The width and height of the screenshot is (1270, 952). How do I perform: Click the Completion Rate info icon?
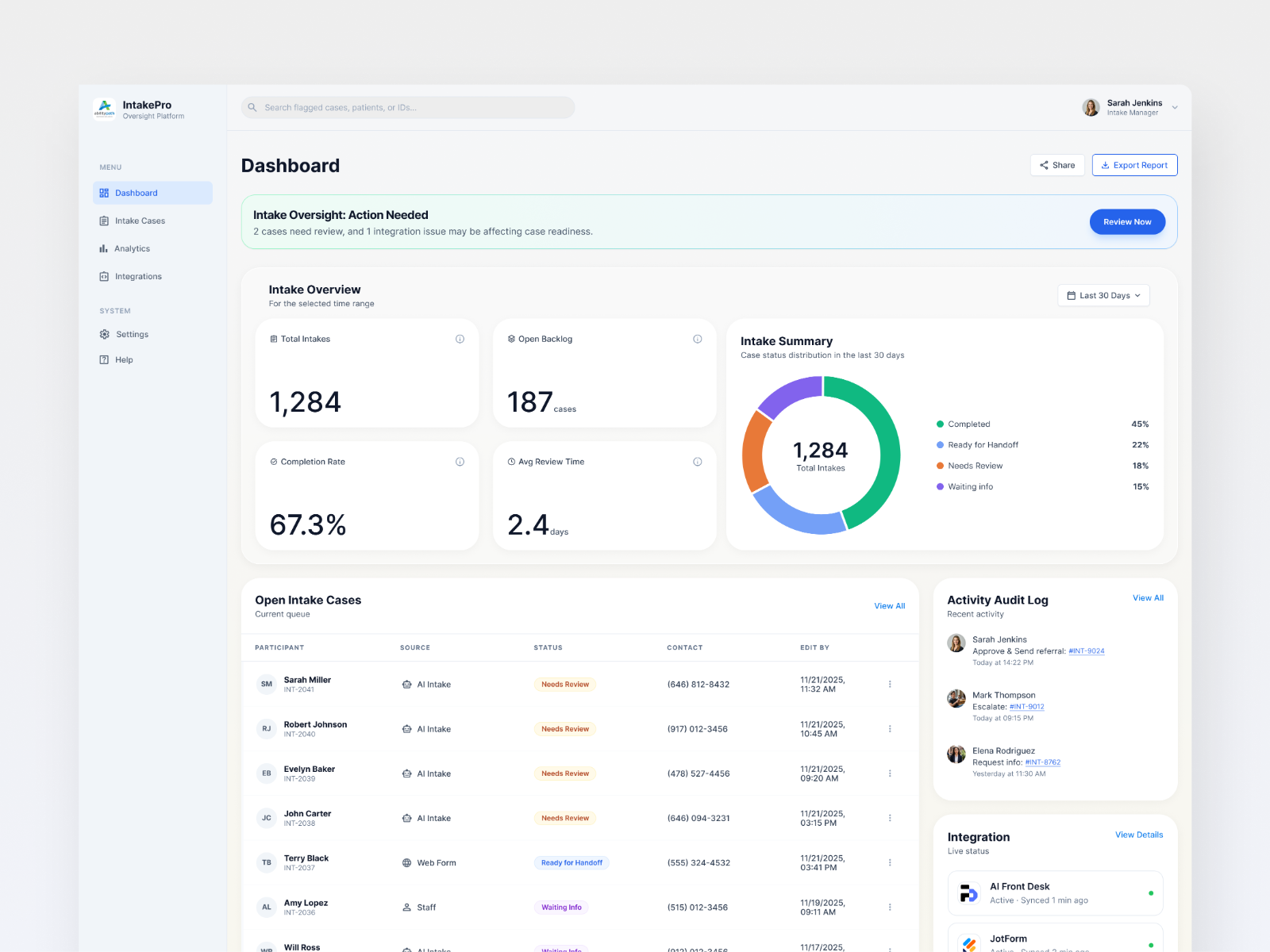[460, 462]
